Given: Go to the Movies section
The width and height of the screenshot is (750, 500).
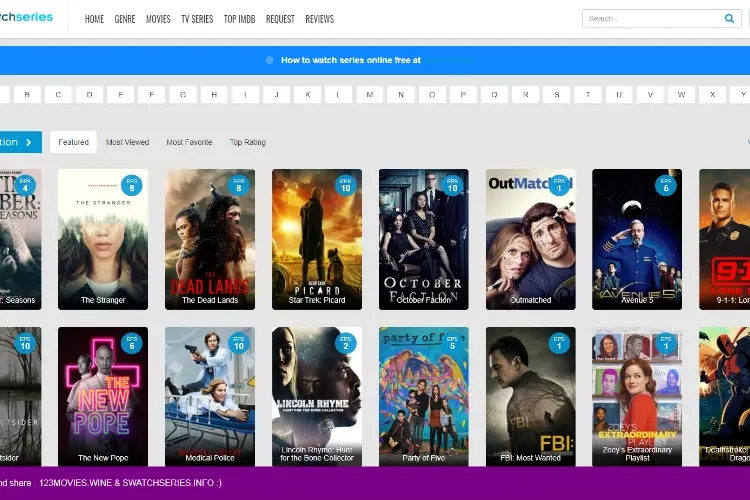Looking at the screenshot, I should click(x=158, y=19).
